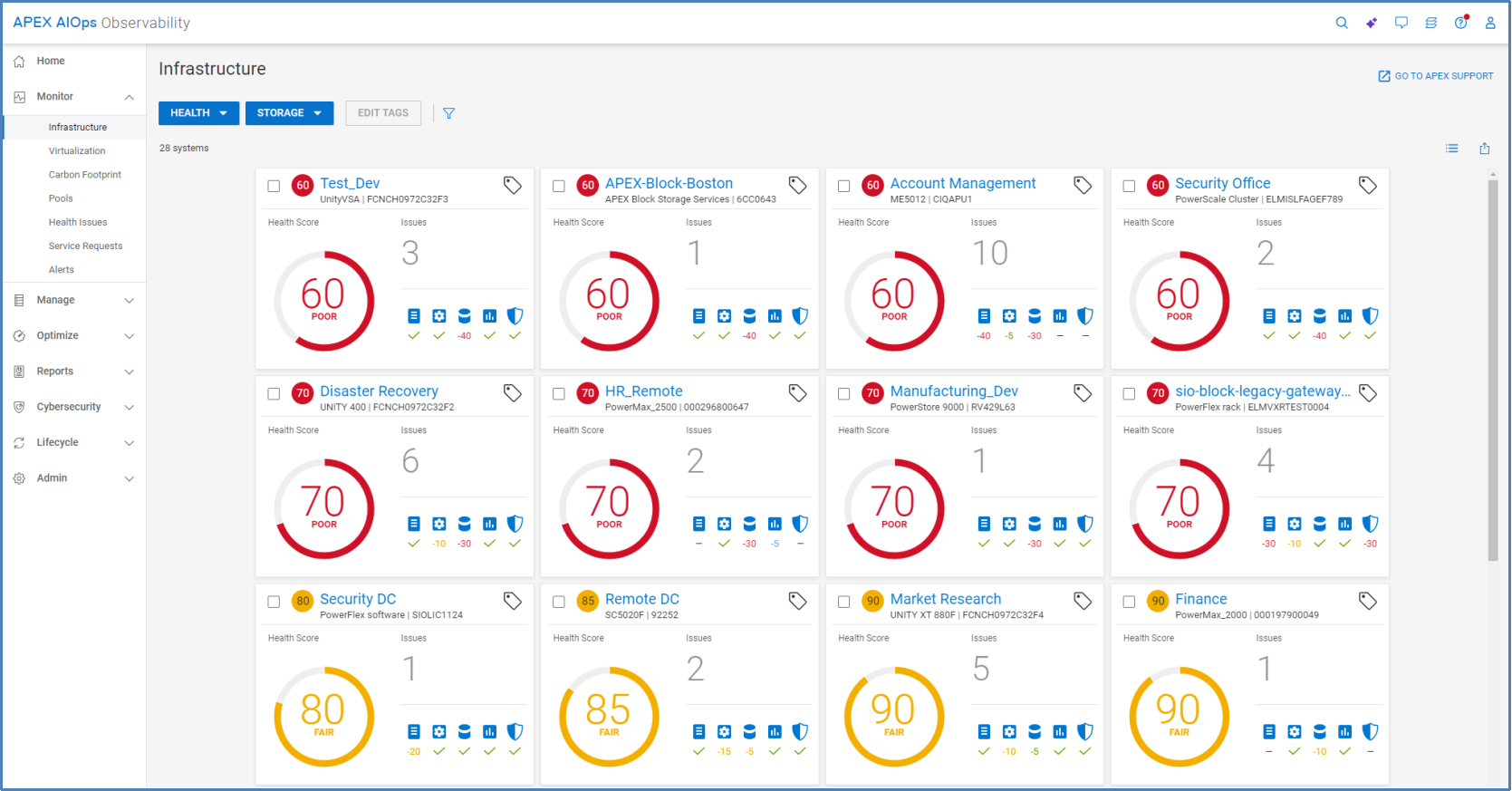This screenshot has height=791, width=1512.
Task: Click Security DC health score 80 gauge
Action: (323, 717)
